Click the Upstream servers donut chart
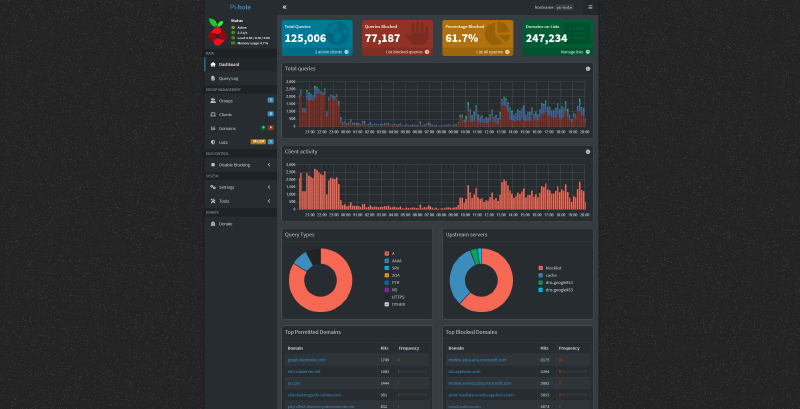 click(x=481, y=280)
